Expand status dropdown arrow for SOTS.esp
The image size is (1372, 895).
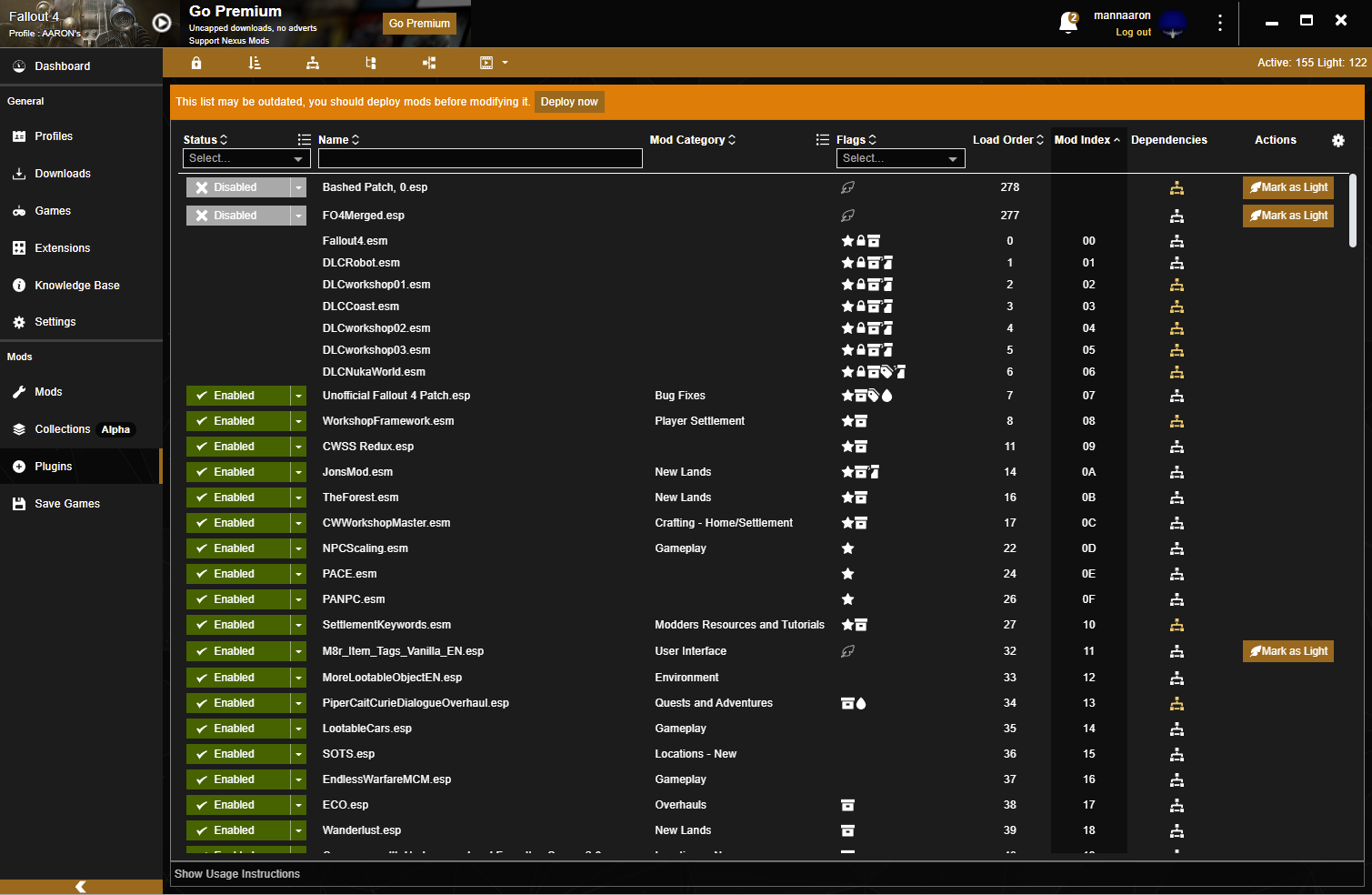[298, 754]
